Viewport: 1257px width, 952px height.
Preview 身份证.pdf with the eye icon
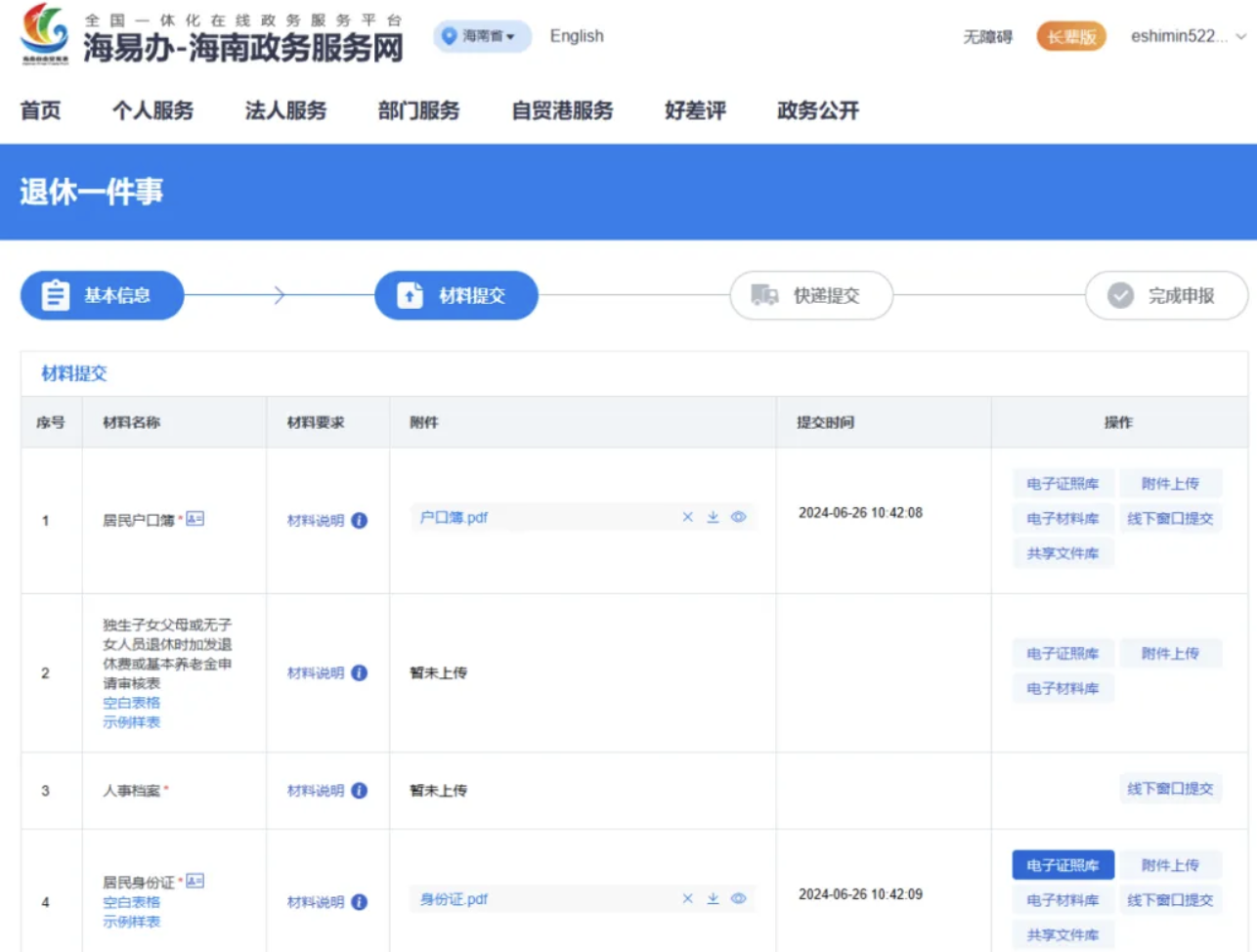tap(739, 898)
